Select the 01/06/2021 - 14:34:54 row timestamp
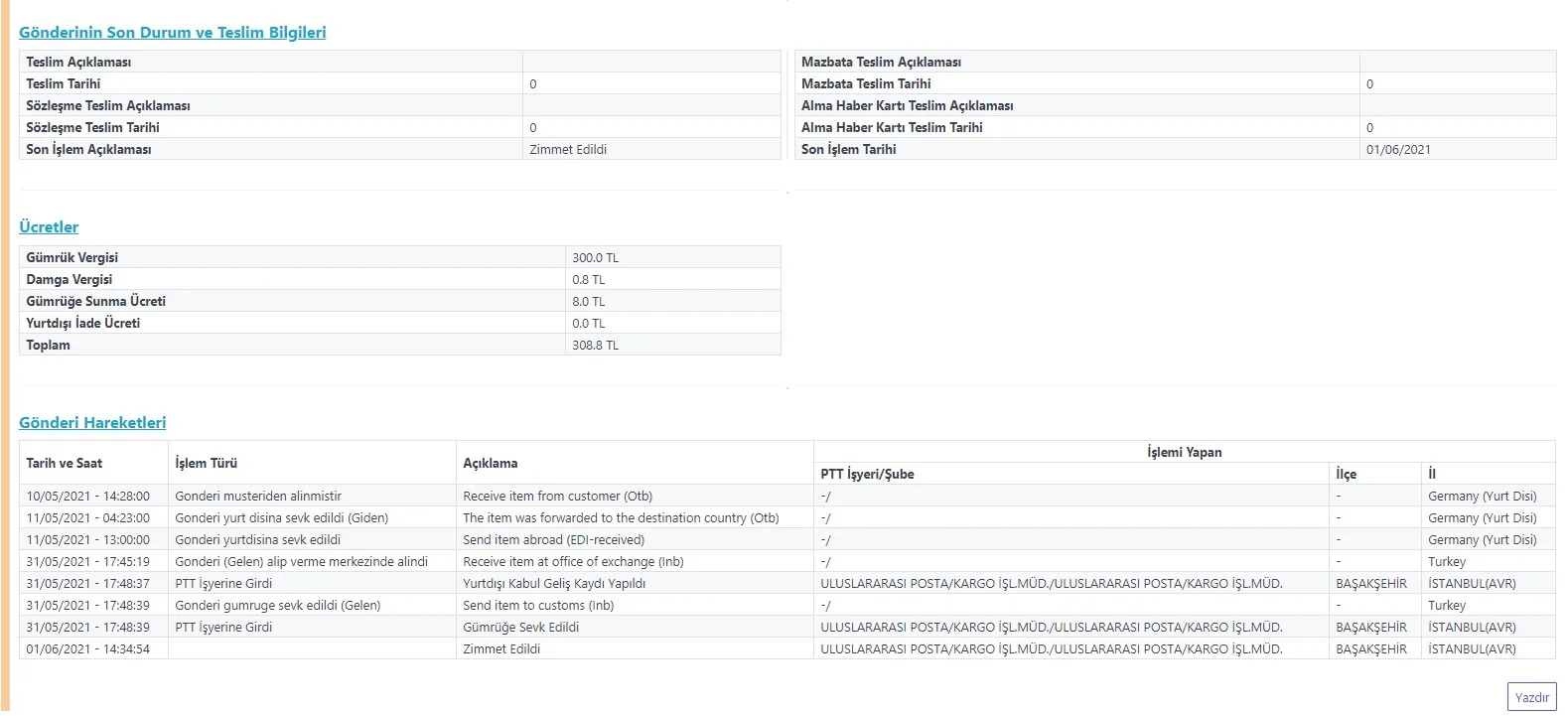The image size is (1568, 716). click(87, 649)
